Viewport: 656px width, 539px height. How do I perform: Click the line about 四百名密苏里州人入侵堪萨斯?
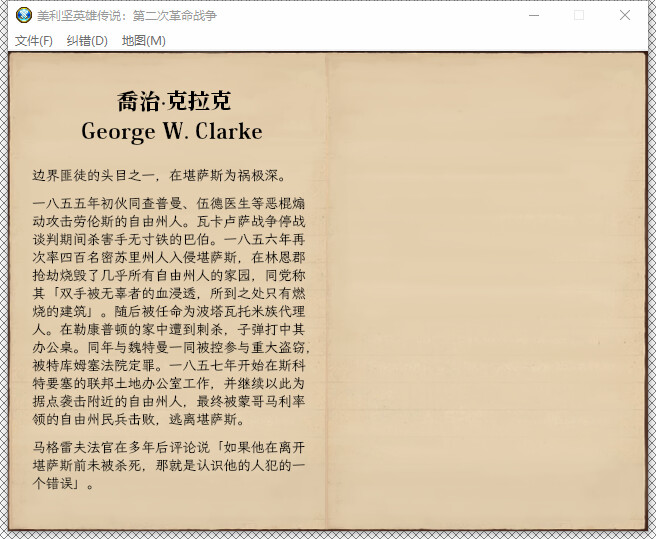168,257
